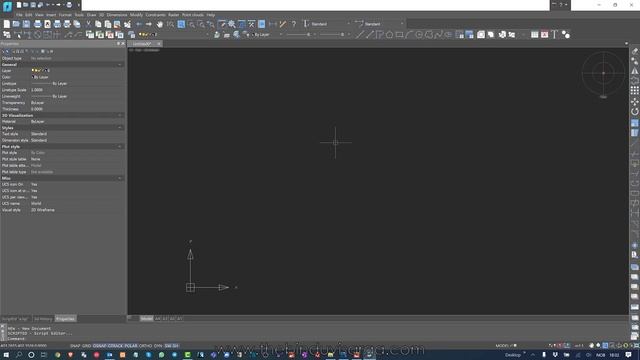The image size is (640, 360).
Task: Click the Array grid icon in right sidebar
Action: point(634,90)
